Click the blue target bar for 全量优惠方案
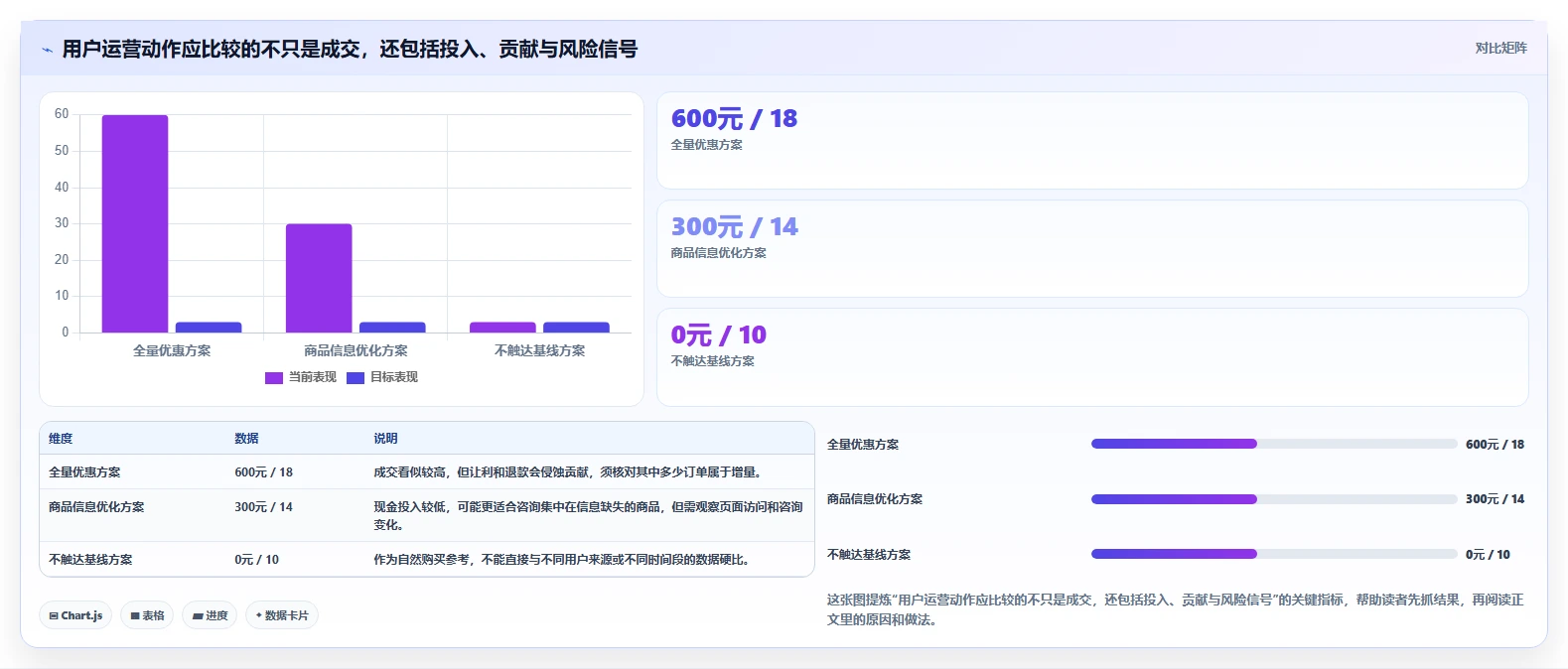 [209, 328]
